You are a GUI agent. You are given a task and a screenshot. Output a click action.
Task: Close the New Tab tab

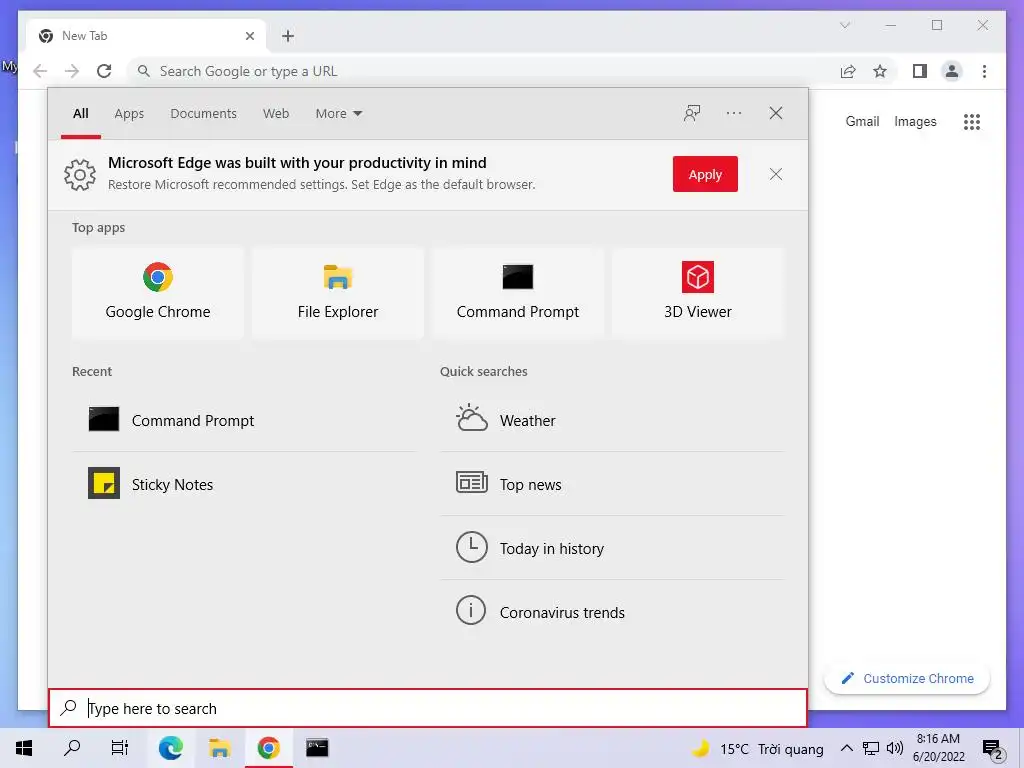[x=249, y=36]
